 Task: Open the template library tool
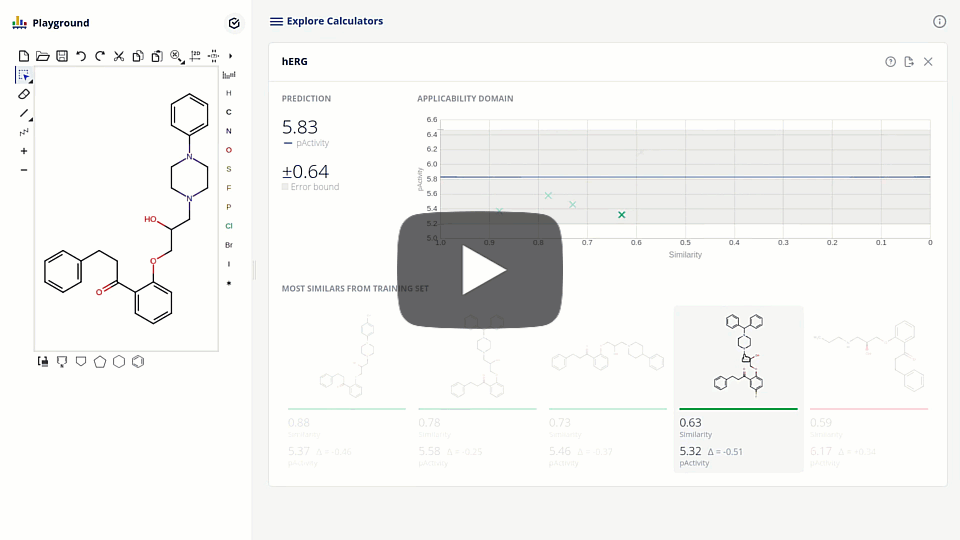(x=43, y=362)
